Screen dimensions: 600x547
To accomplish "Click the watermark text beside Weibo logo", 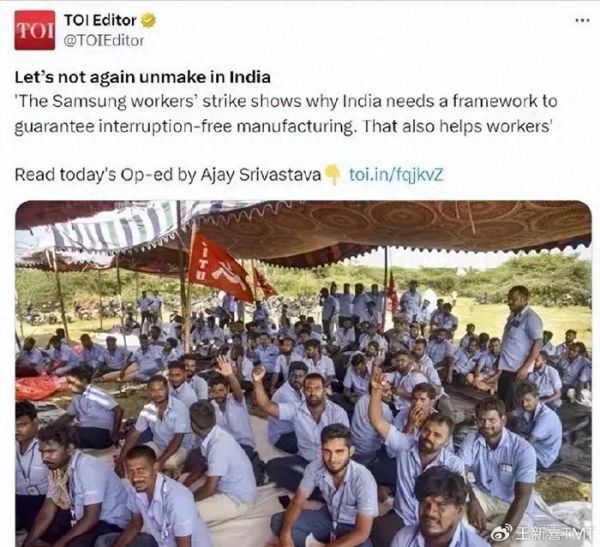I will coord(551,532).
